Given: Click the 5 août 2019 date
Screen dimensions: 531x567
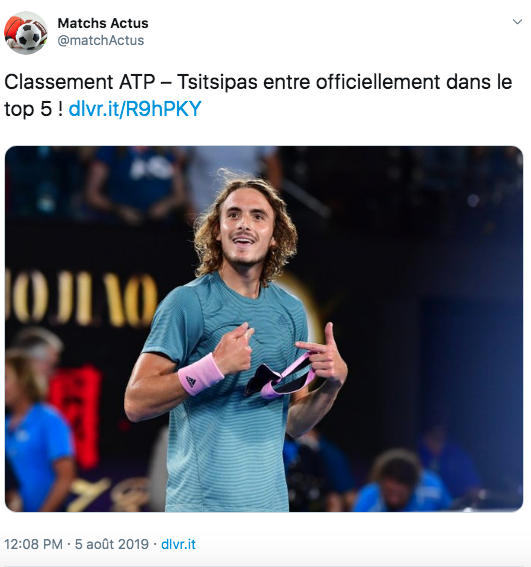Looking at the screenshot, I should tap(112, 544).
